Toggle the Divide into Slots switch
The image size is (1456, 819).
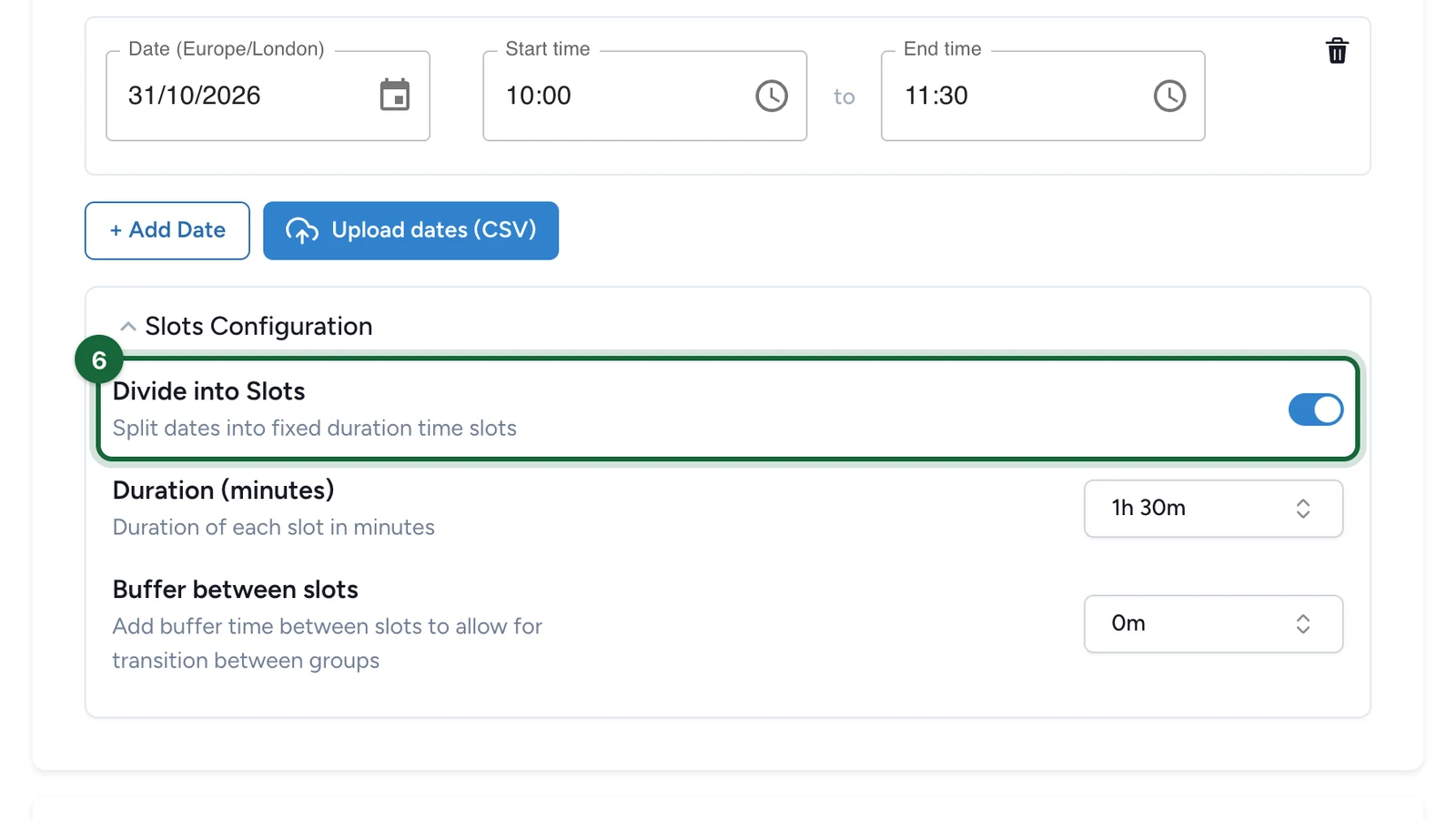pyautogui.click(x=1315, y=409)
